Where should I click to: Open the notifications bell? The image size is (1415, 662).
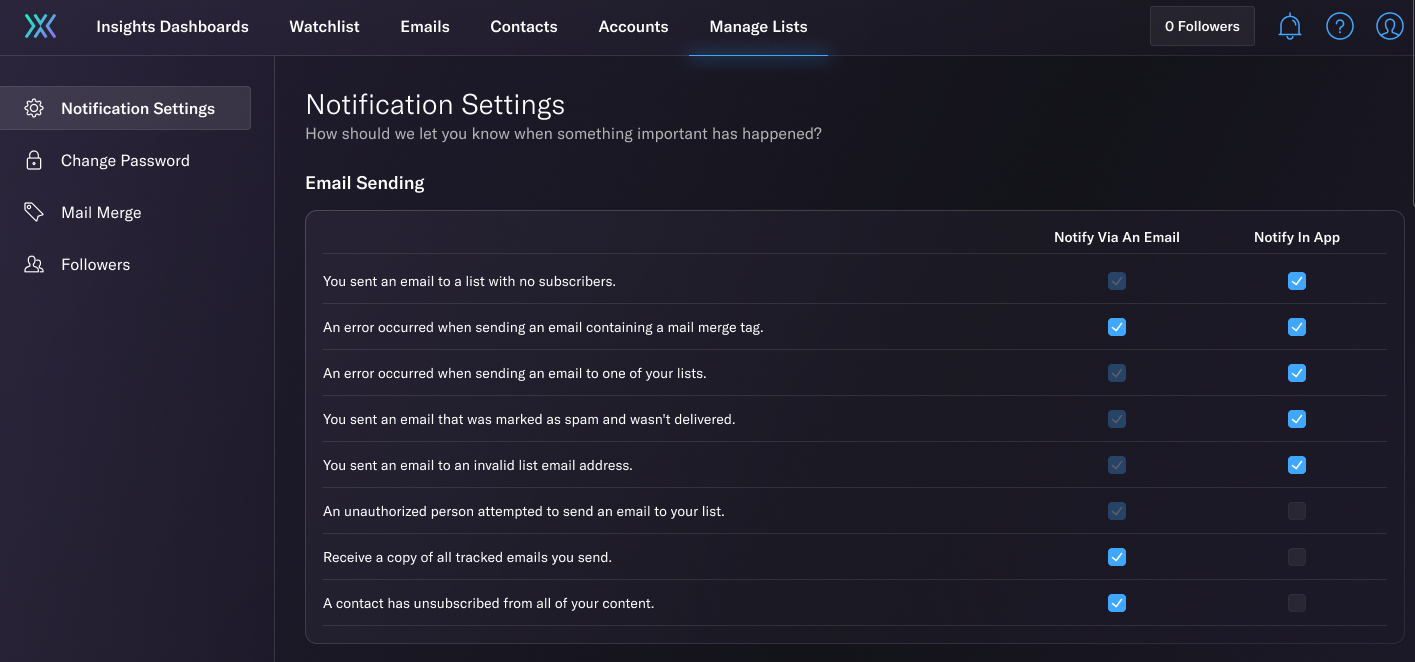click(x=1290, y=27)
